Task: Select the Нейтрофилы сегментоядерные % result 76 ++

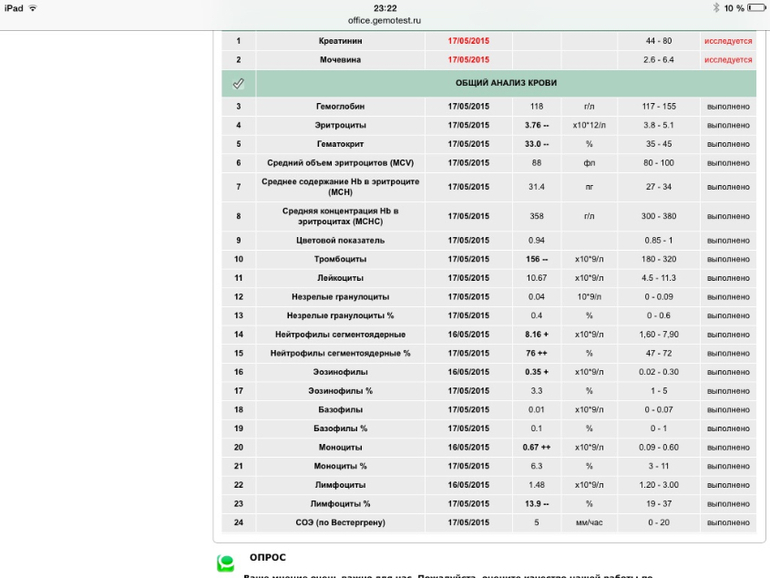Action: pos(537,353)
